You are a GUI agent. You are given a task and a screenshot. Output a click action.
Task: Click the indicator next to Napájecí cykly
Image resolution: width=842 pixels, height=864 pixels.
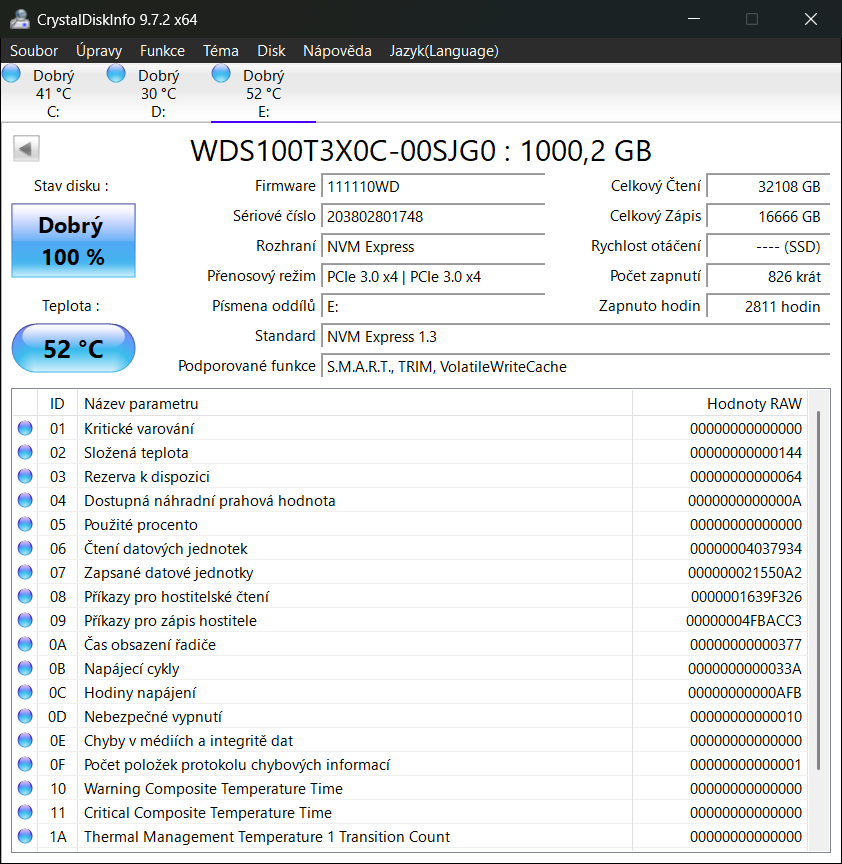click(x=24, y=668)
